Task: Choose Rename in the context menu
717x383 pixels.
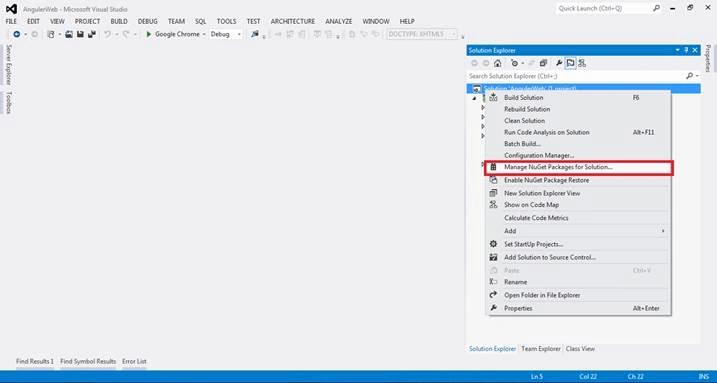Action: coord(578,282)
